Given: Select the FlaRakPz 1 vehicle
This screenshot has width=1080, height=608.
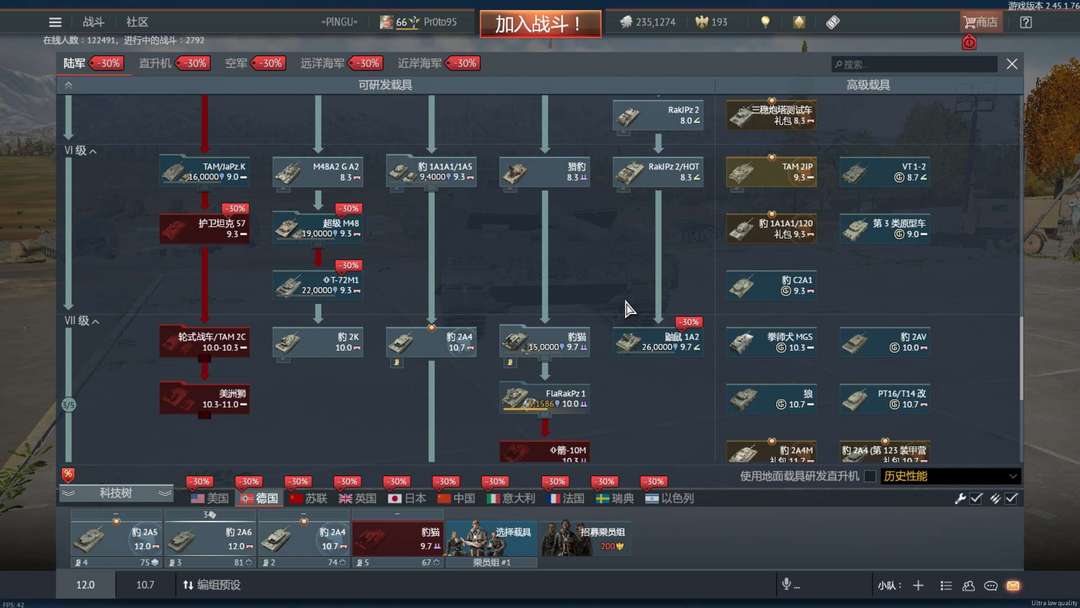Looking at the screenshot, I should click(x=544, y=399).
